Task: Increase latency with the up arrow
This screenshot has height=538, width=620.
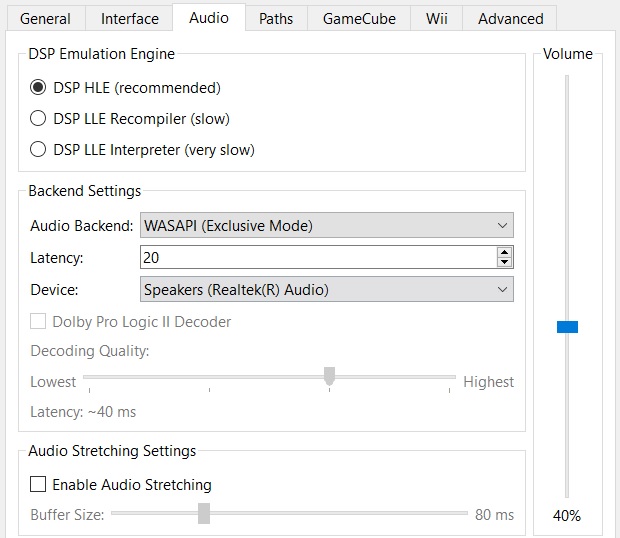Action: 504,253
